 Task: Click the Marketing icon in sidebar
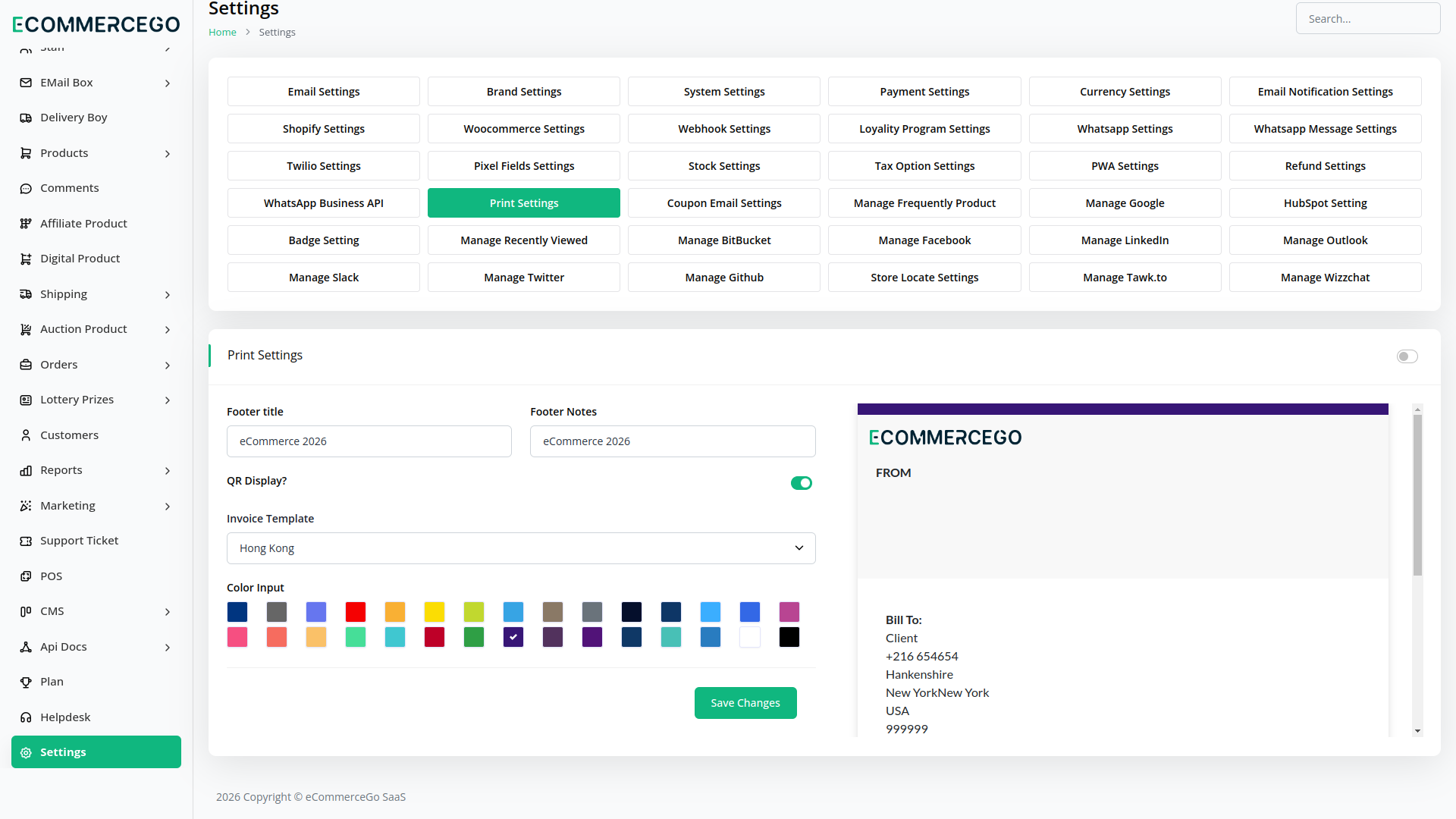(26, 506)
